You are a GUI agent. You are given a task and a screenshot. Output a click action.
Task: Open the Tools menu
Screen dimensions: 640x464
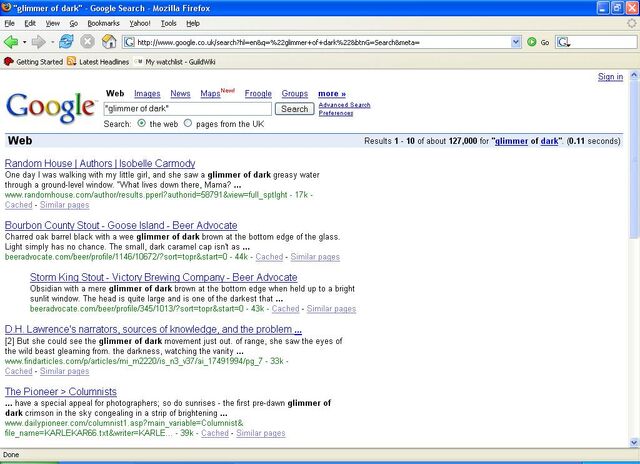click(x=169, y=23)
